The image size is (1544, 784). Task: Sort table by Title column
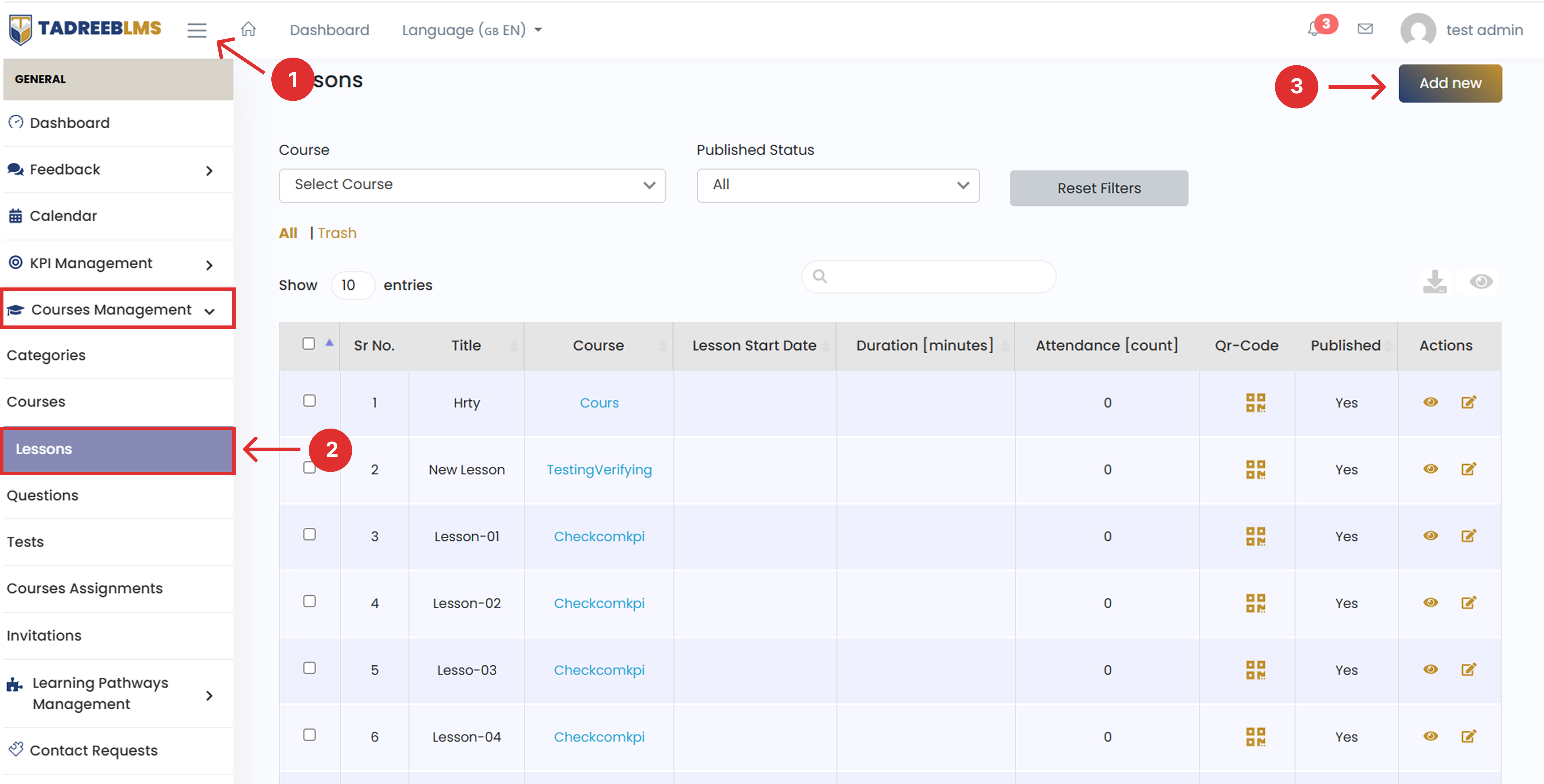[466, 346]
